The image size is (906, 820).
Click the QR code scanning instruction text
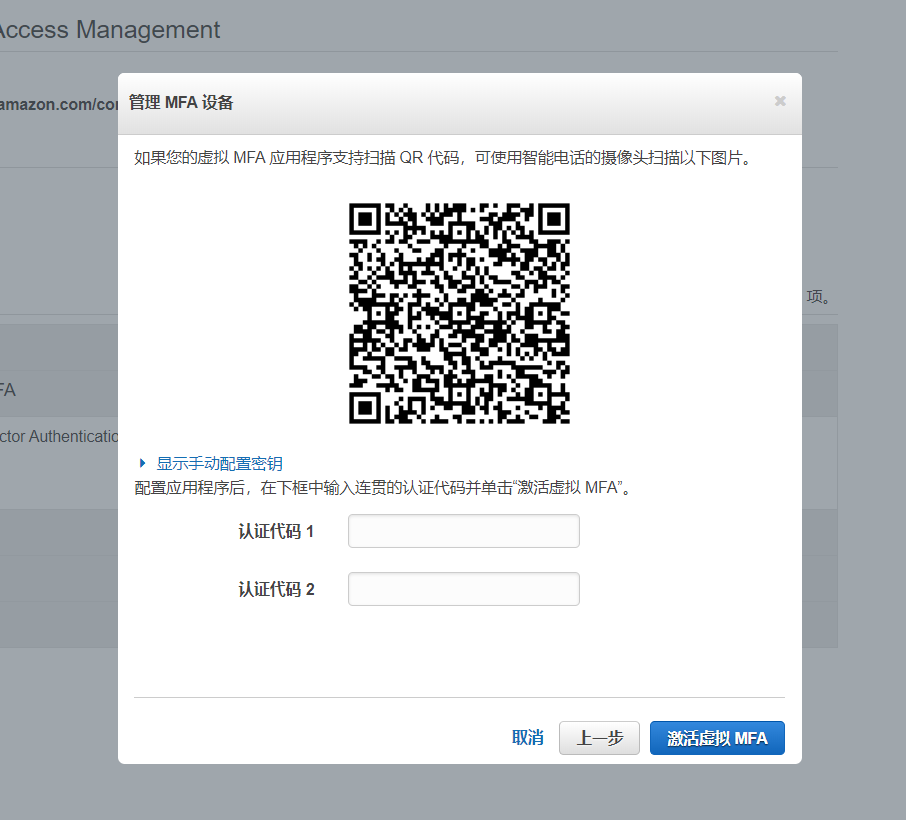444,158
